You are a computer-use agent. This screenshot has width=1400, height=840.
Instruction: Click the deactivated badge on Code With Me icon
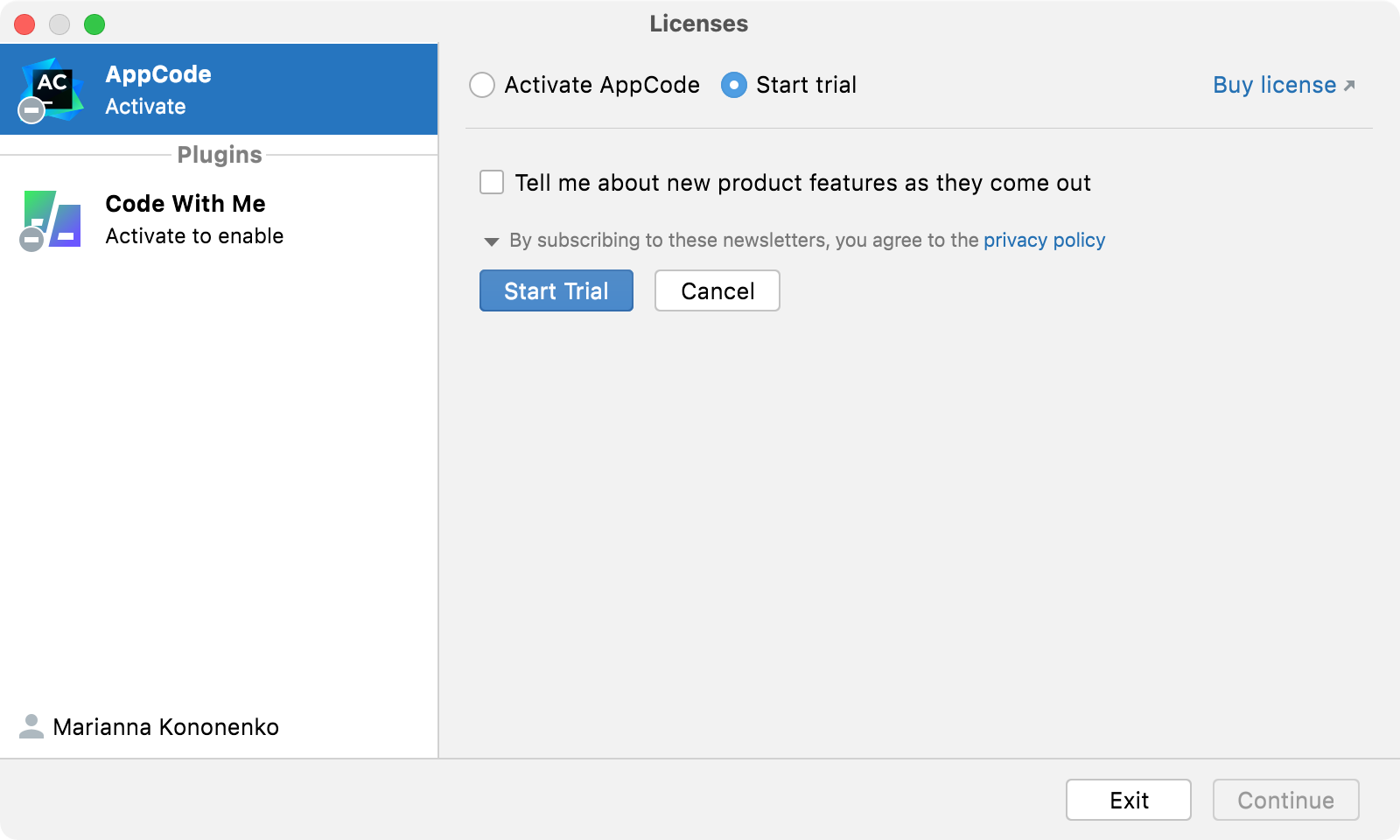click(32, 239)
